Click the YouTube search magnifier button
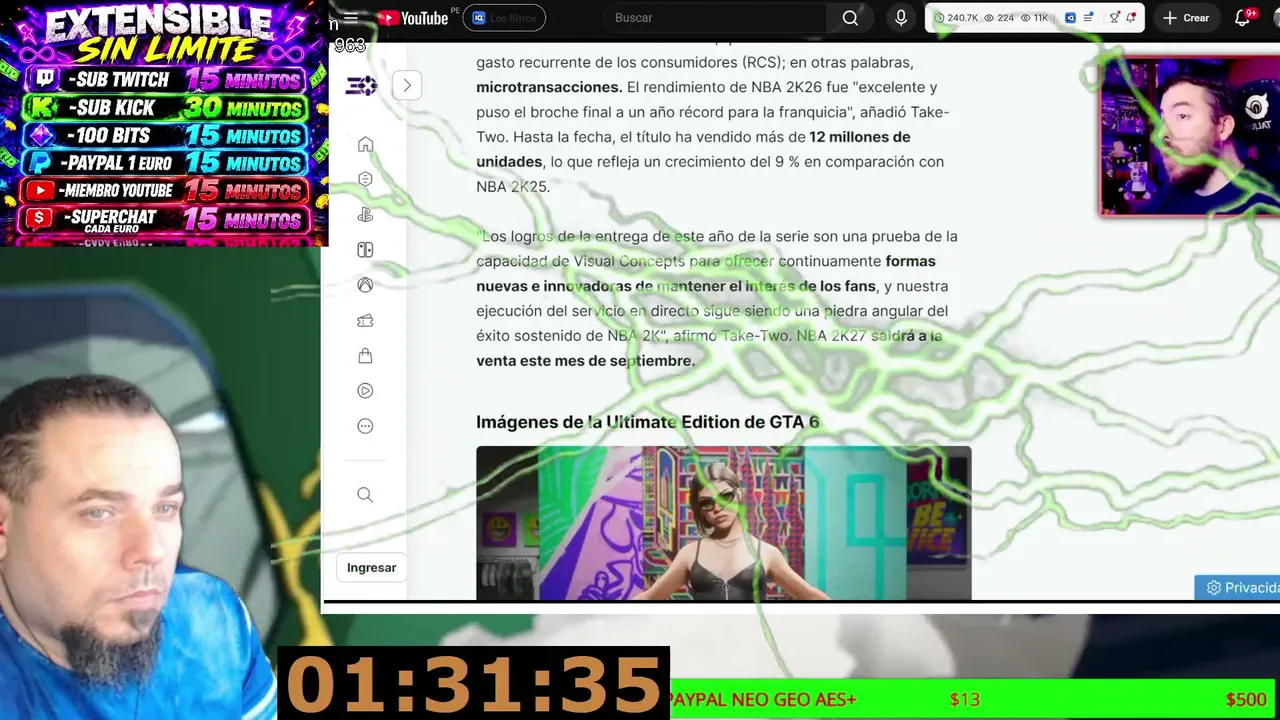The image size is (1280, 720). pyautogui.click(x=850, y=18)
